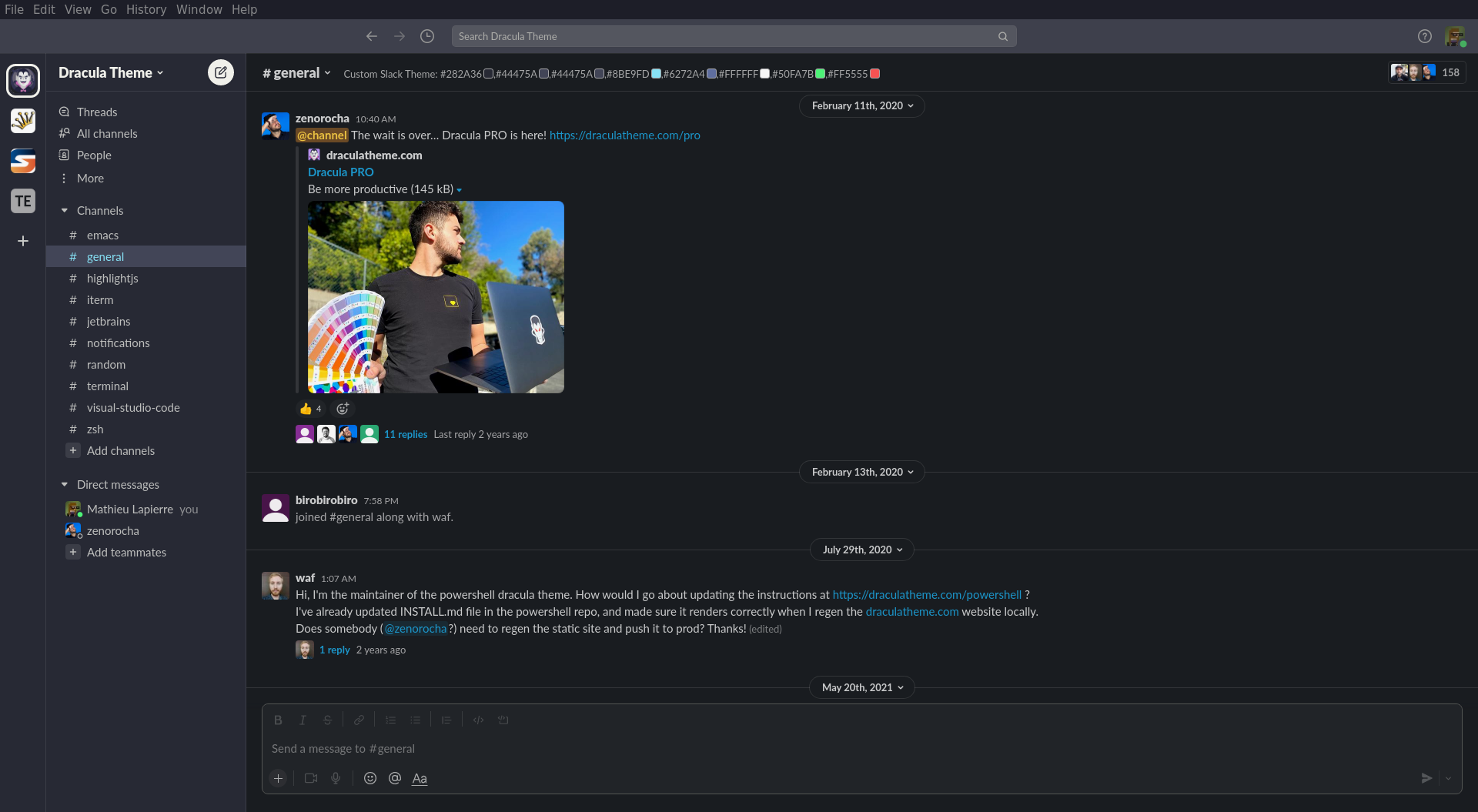The height and width of the screenshot is (812, 1478).
Task: Open the Edit menu
Action: (44, 9)
